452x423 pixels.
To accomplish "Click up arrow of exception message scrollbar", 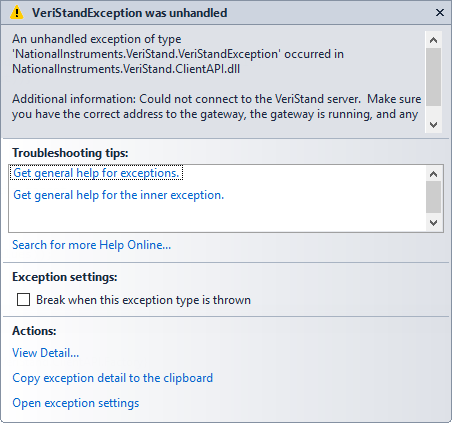I will click(433, 40).
